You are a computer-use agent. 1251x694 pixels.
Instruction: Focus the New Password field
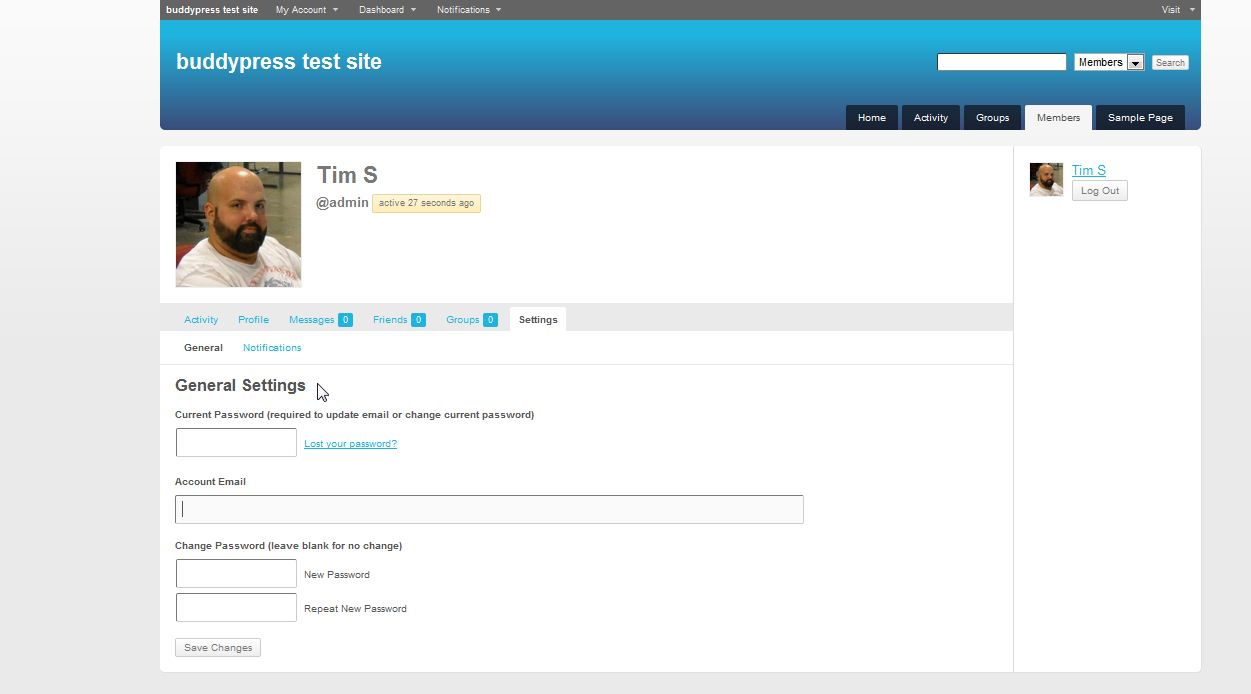pos(236,574)
